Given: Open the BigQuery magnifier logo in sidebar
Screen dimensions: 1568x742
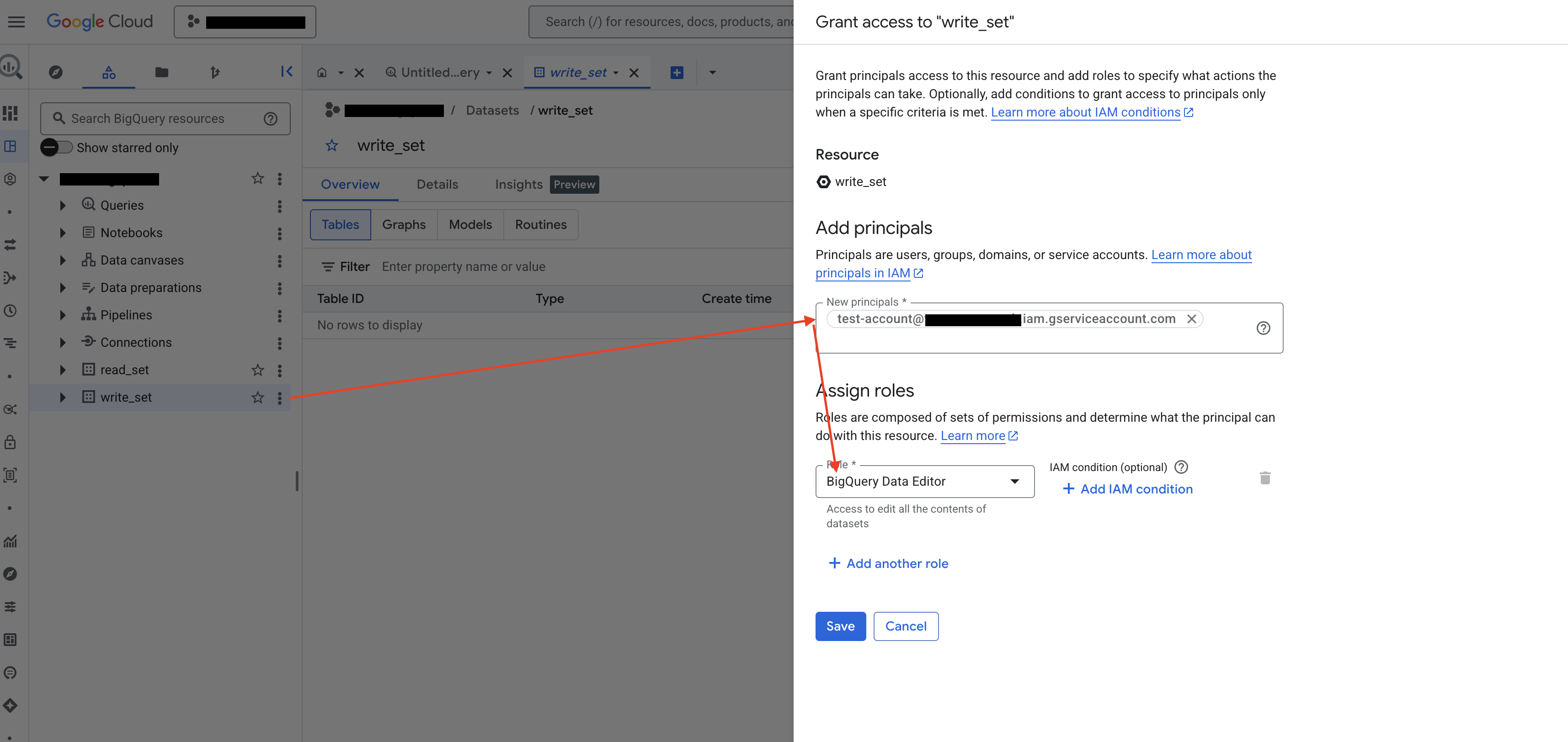Looking at the screenshot, I should click(x=11, y=67).
